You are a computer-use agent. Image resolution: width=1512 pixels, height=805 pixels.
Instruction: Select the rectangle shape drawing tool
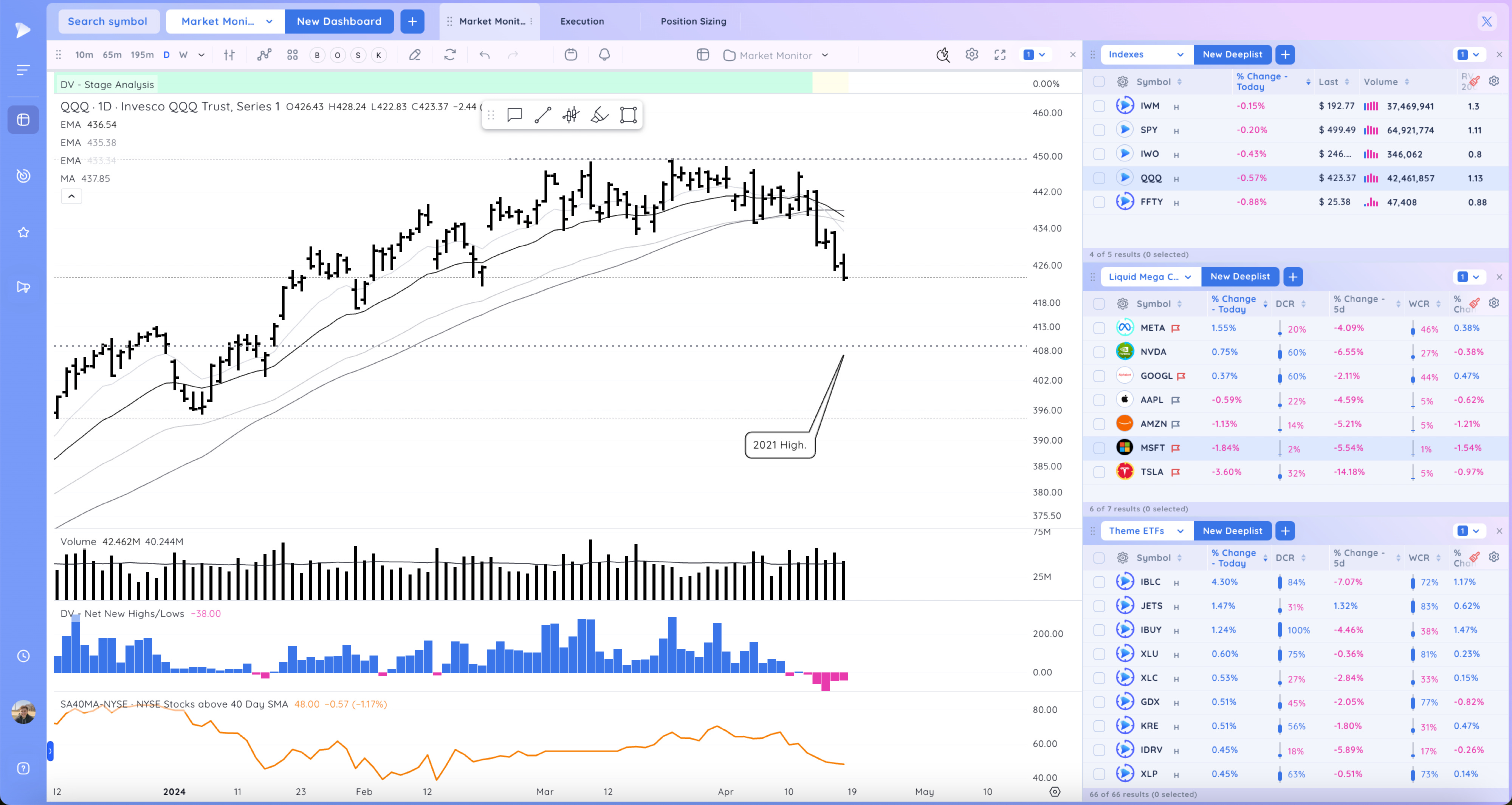tap(628, 115)
